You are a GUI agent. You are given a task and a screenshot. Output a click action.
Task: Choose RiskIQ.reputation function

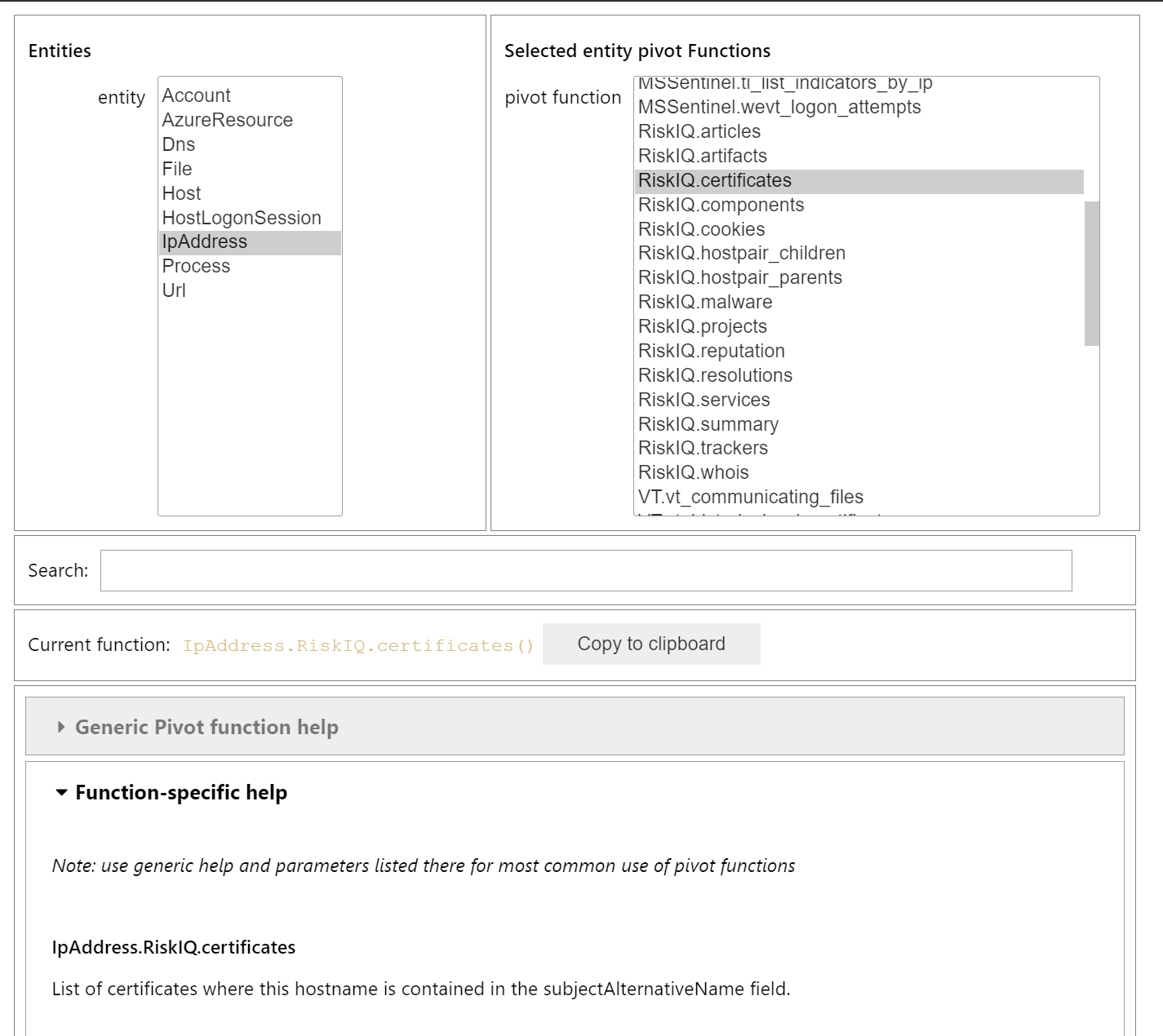(859, 352)
